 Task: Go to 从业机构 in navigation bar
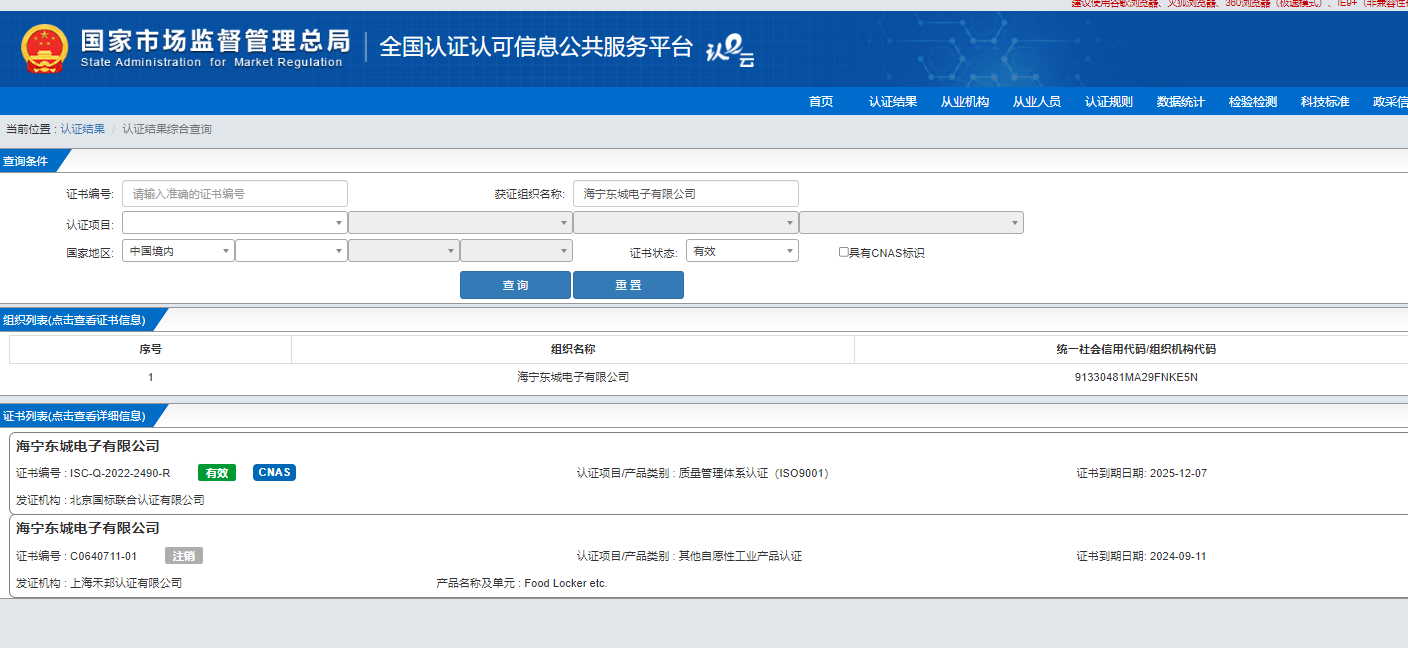pyautogui.click(x=964, y=102)
